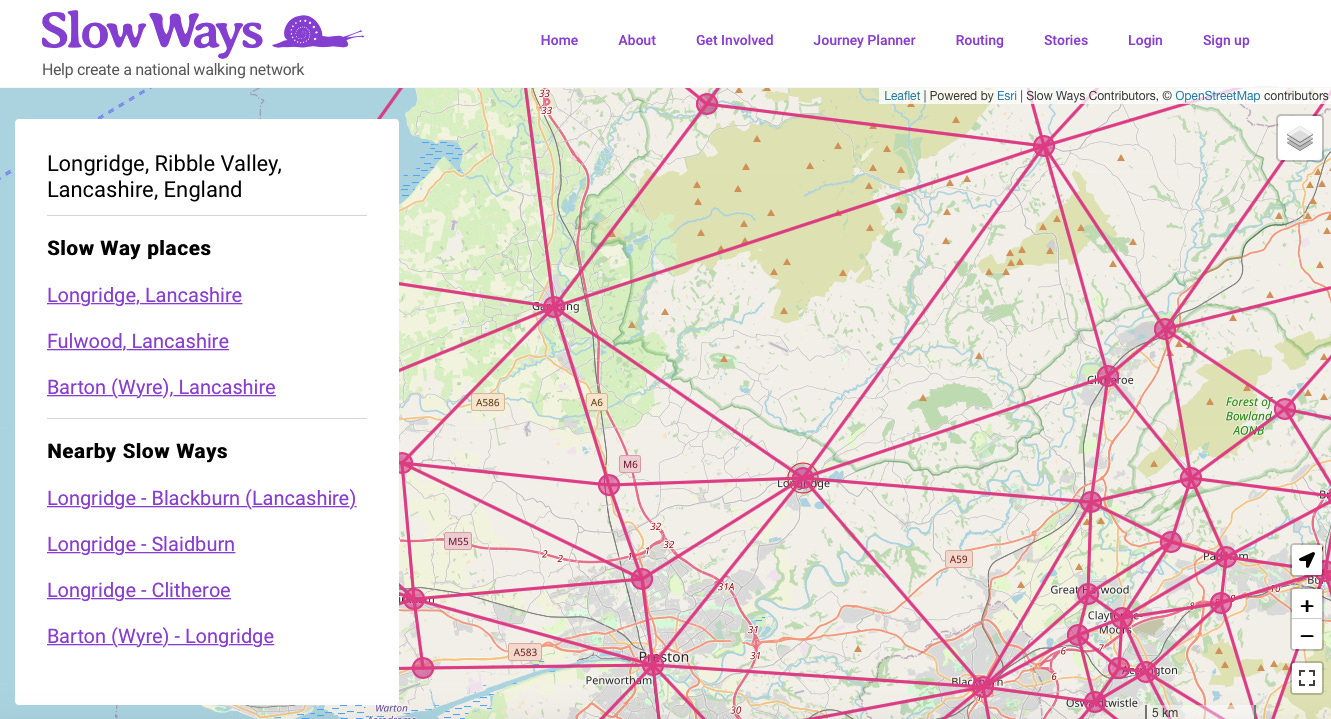The image size is (1331, 719).
Task: Open the Stories page
Action: (1066, 40)
